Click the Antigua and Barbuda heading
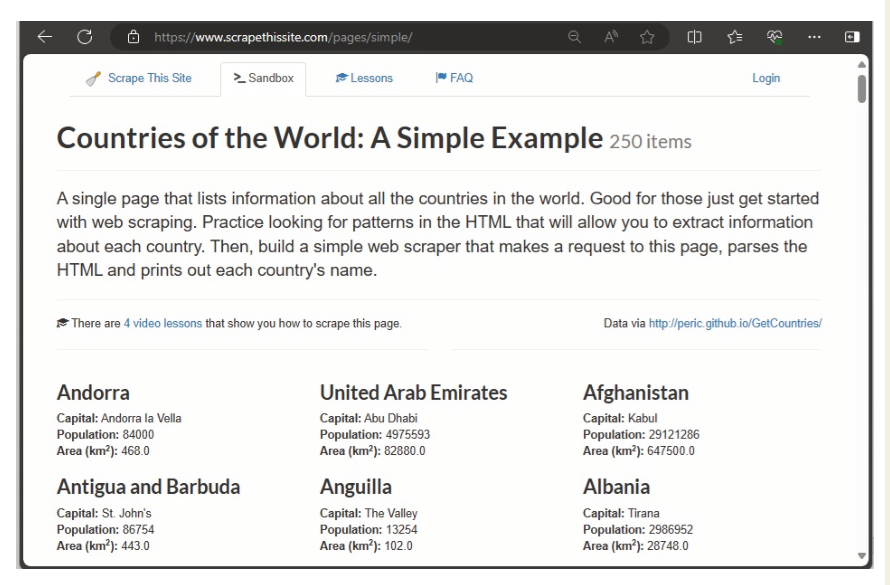Viewport: 890px width, 585px height. [148, 487]
